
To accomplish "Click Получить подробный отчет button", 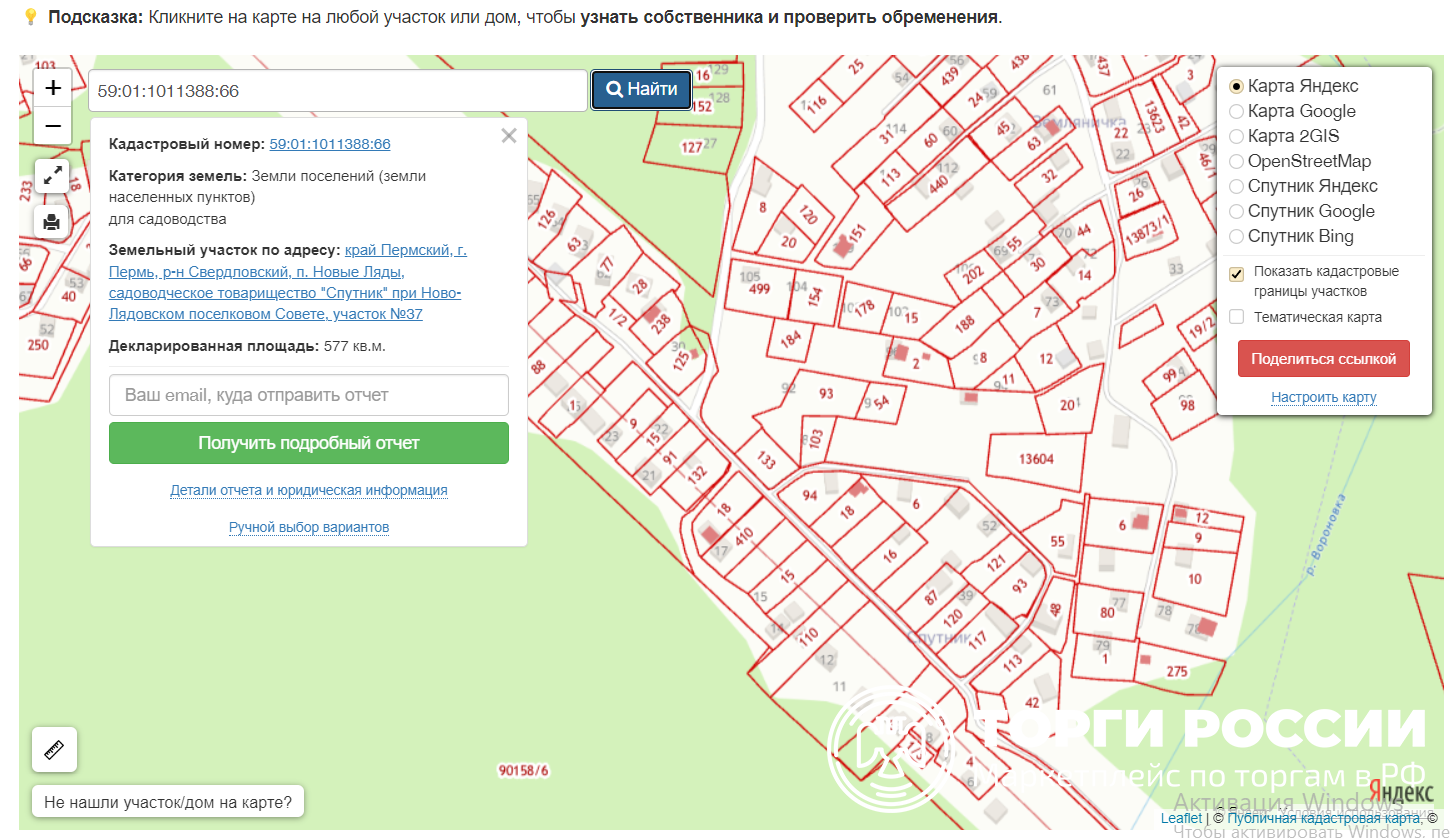I will point(309,443).
